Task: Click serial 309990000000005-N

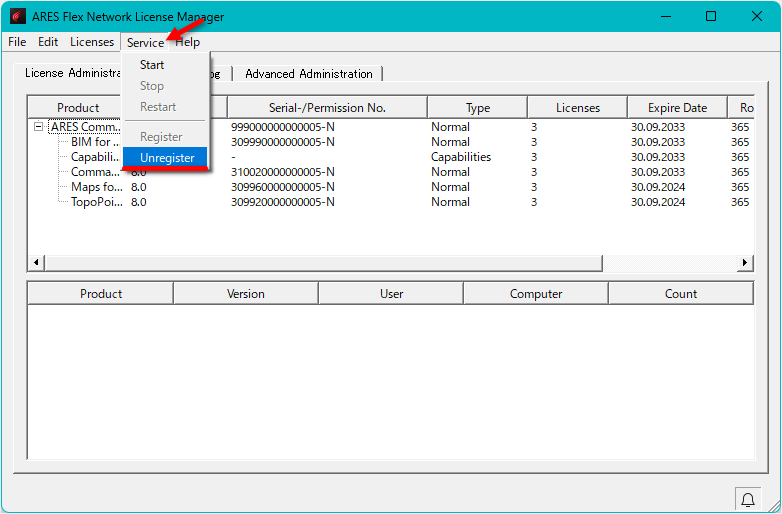Action: click(x=282, y=142)
